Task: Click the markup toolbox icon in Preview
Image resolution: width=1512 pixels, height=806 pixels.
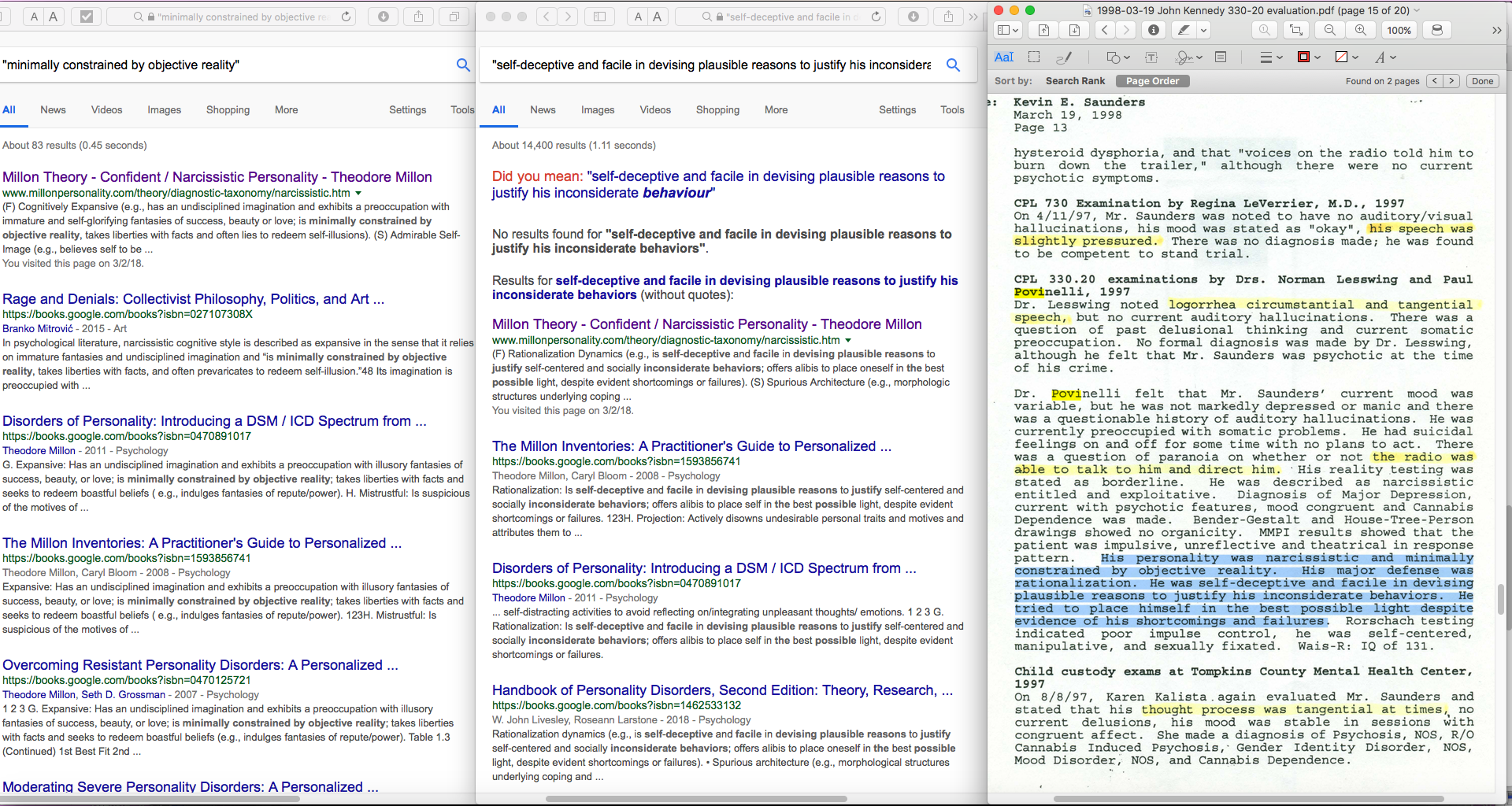Action: (1437, 30)
